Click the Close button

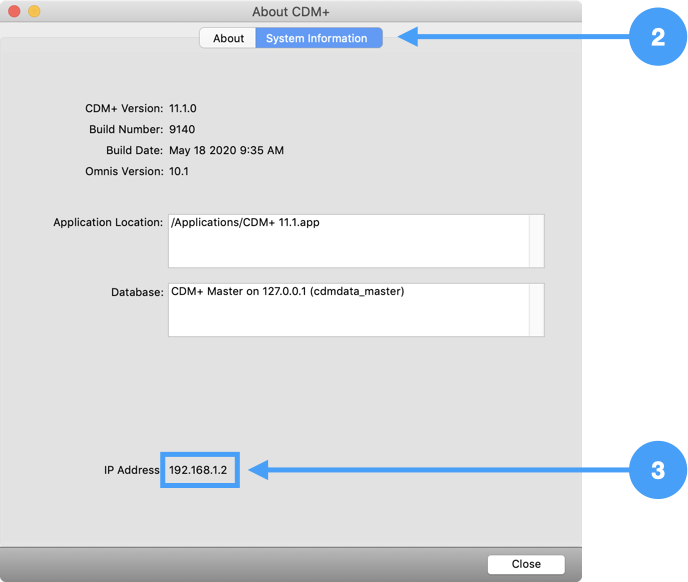[x=526, y=564]
